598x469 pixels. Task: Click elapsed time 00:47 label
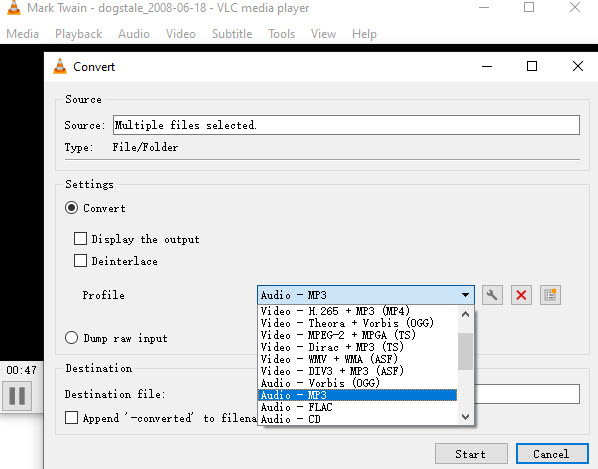21,370
